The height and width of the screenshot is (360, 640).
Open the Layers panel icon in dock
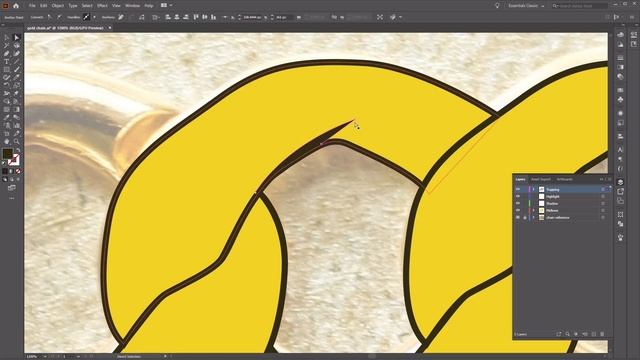pyautogui.click(x=620, y=182)
